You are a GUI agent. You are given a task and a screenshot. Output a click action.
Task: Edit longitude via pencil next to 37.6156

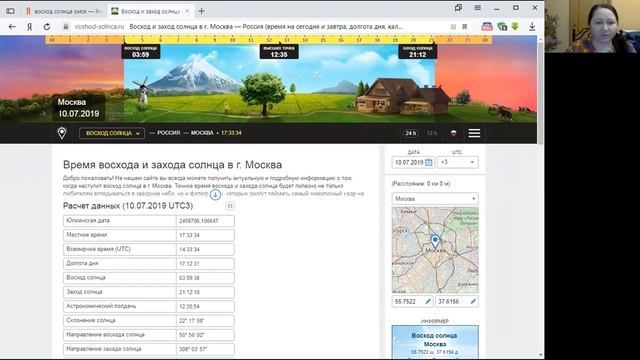473,302
